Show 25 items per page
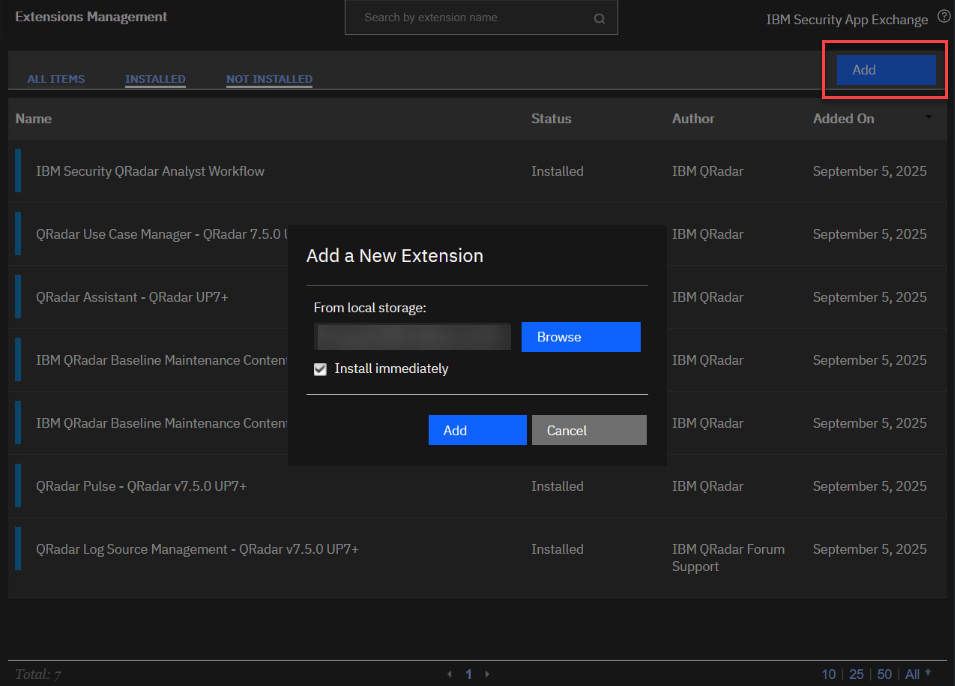 click(856, 674)
